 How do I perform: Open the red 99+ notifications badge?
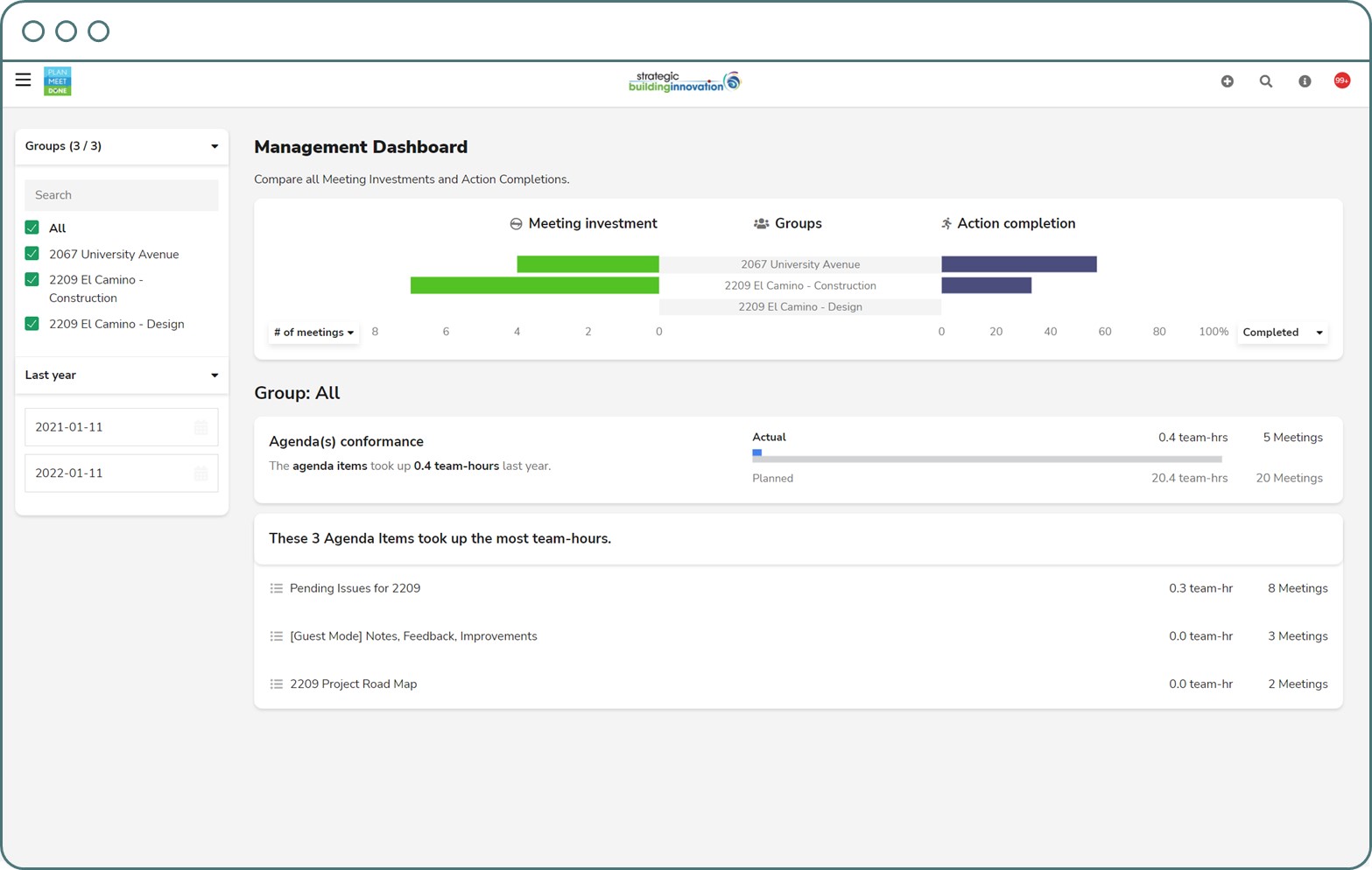(x=1341, y=81)
